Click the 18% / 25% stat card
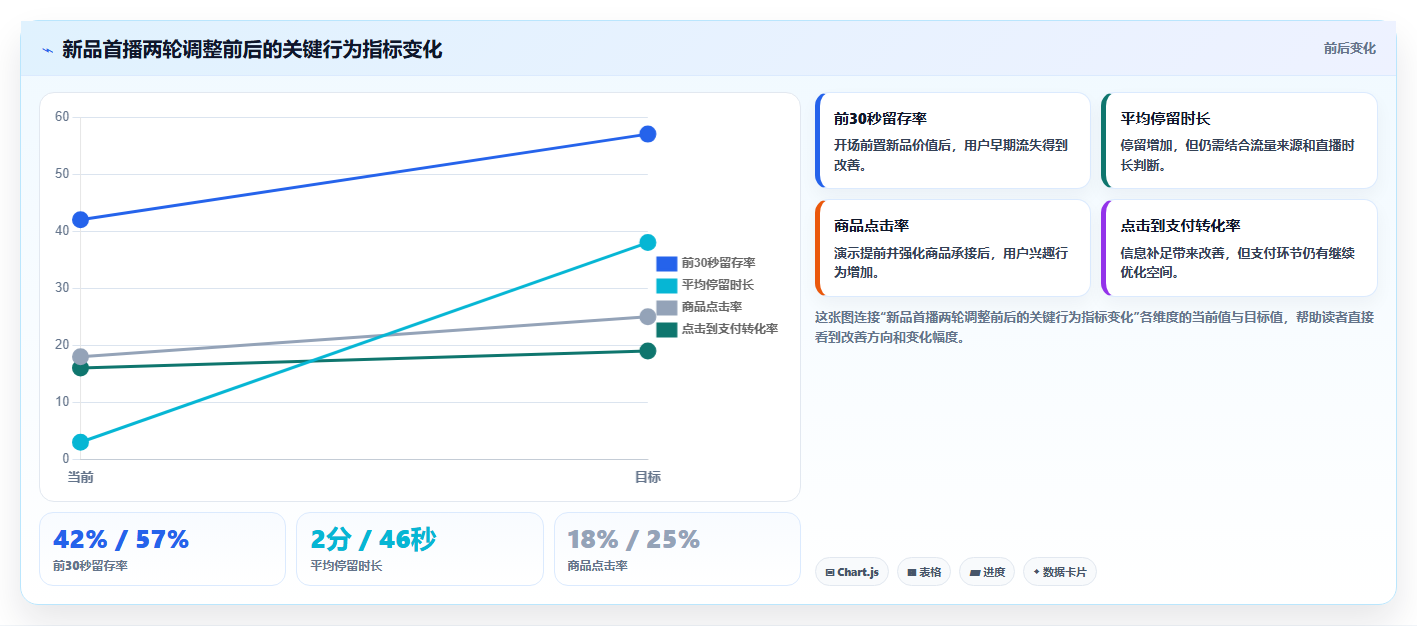 677,549
